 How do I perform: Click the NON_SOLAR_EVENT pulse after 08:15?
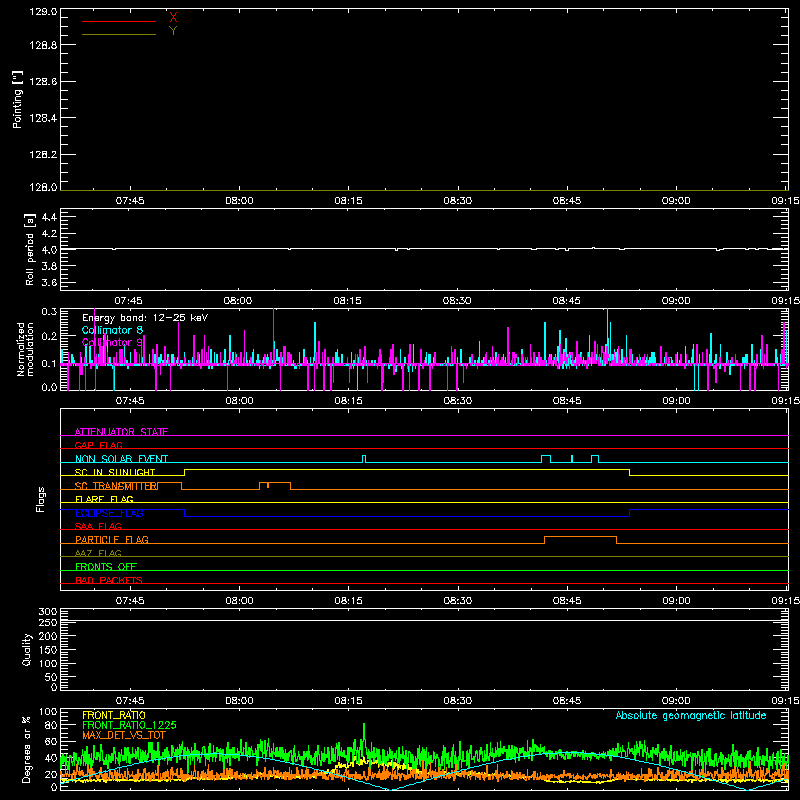364,459
